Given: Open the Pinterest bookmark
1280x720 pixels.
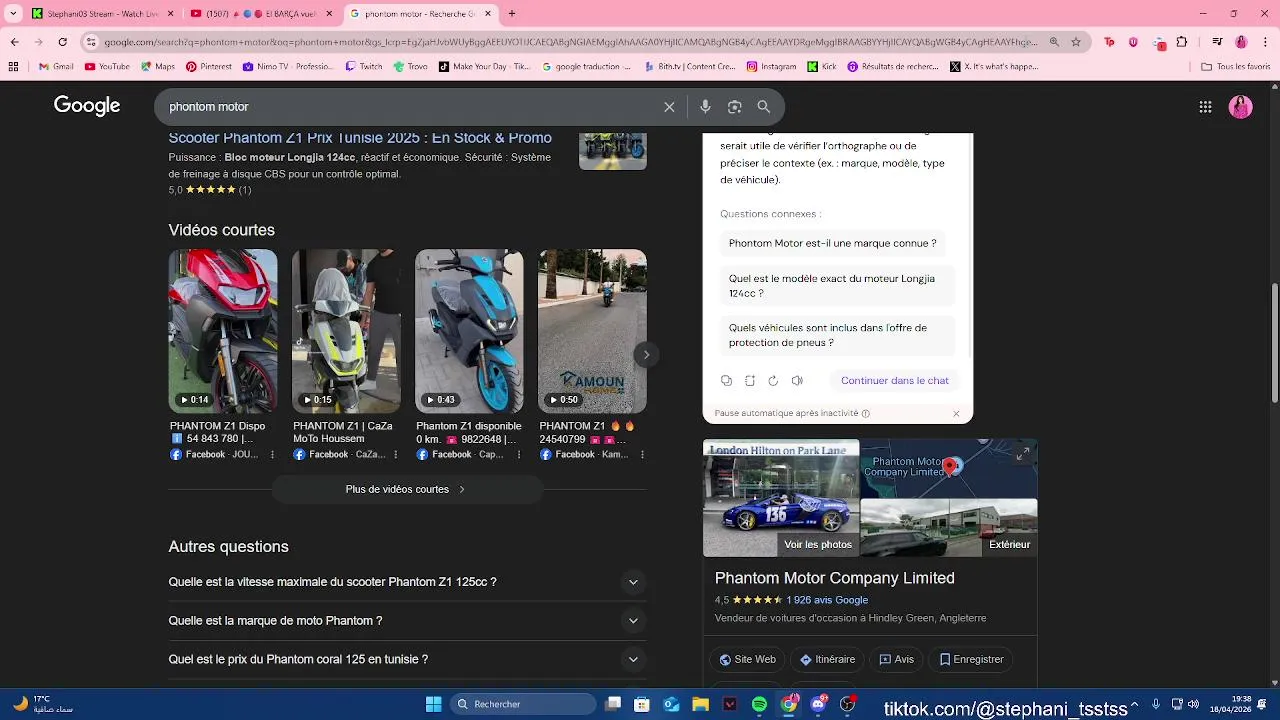Looking at the screenshot, I should click(x=209, y=67).
